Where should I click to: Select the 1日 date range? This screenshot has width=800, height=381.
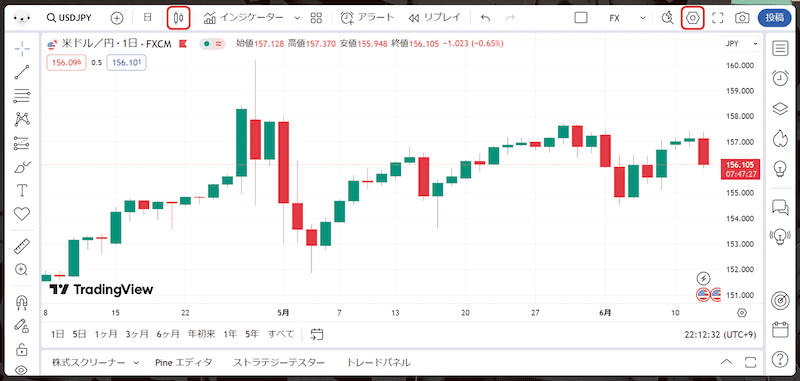pyautogui.click(x=58, y=334)
